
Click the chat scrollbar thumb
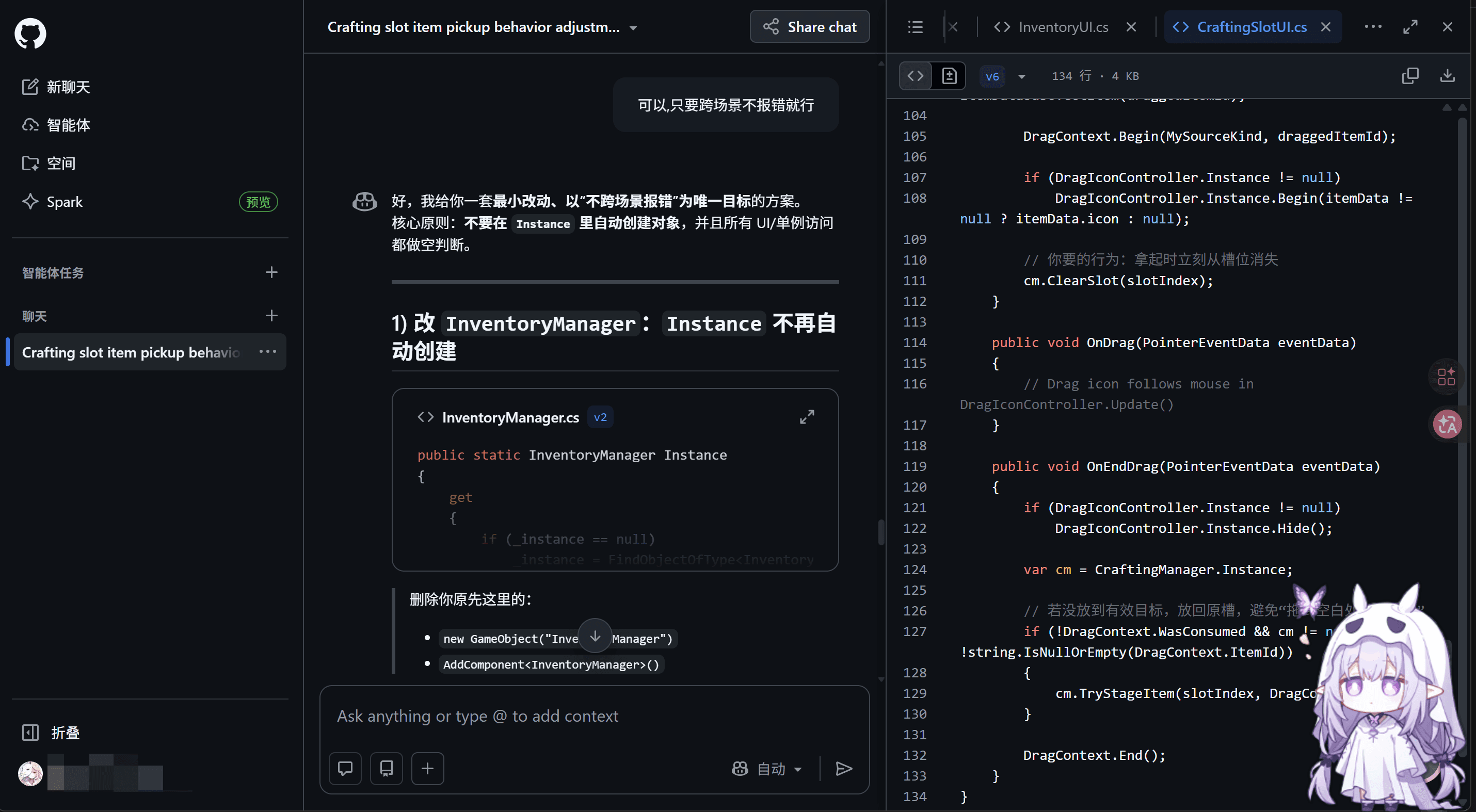click(x=881, y=532)
